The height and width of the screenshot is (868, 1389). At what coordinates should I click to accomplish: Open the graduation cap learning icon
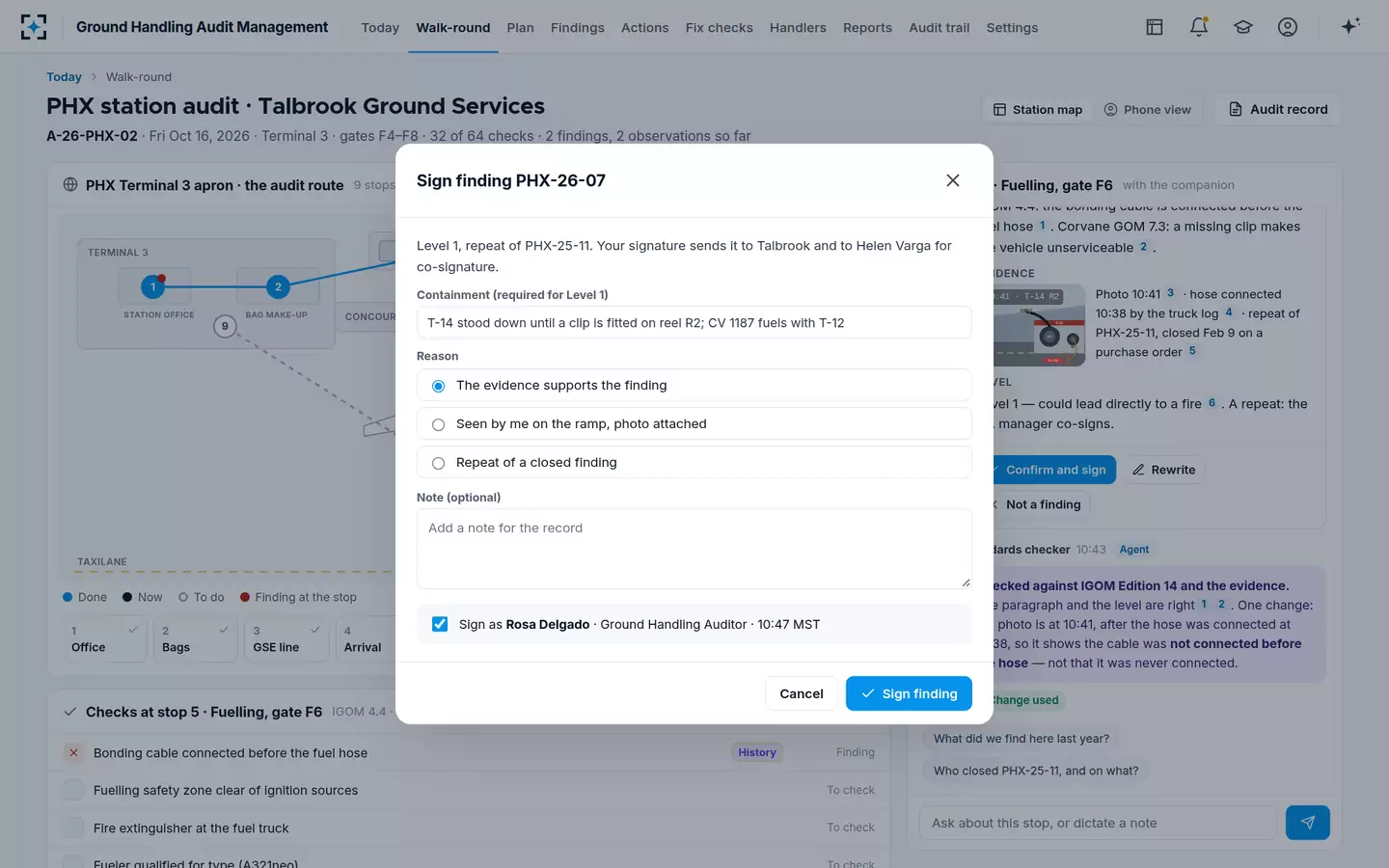[1243, 27]
